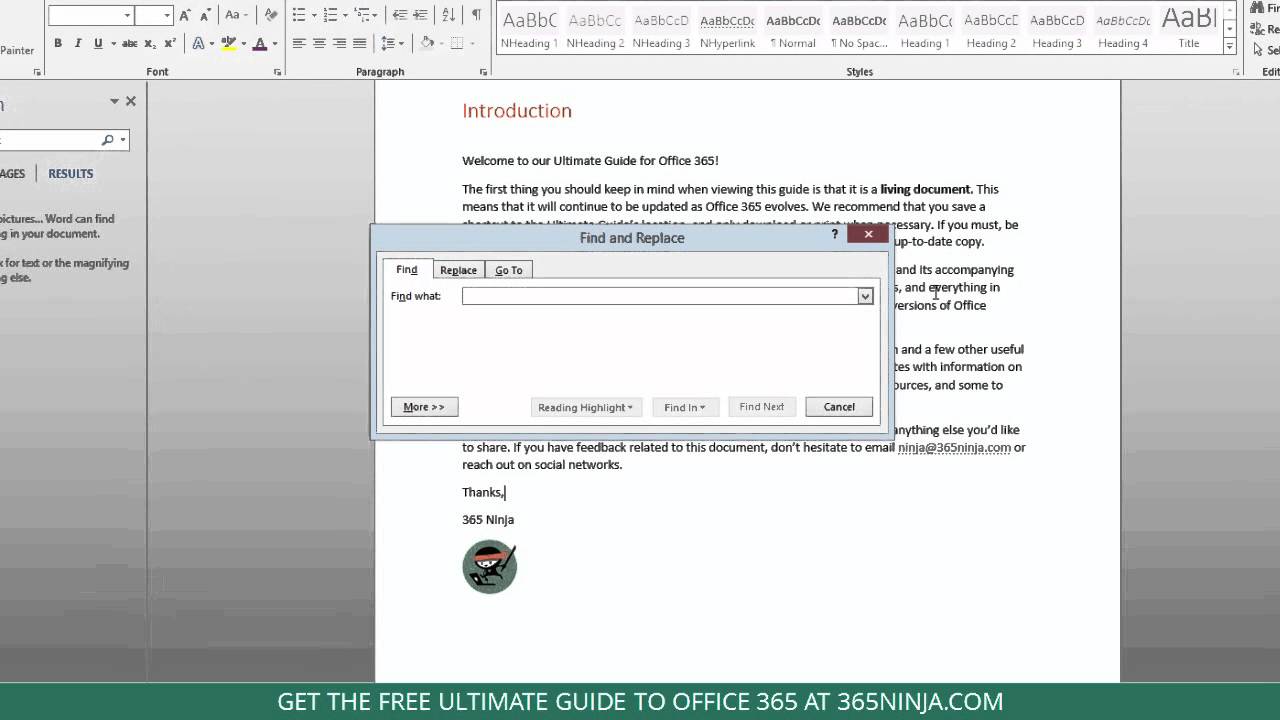Select the ninja logo image in document
This screenshot has width=1280, height=720.
(x=489, y=566)
